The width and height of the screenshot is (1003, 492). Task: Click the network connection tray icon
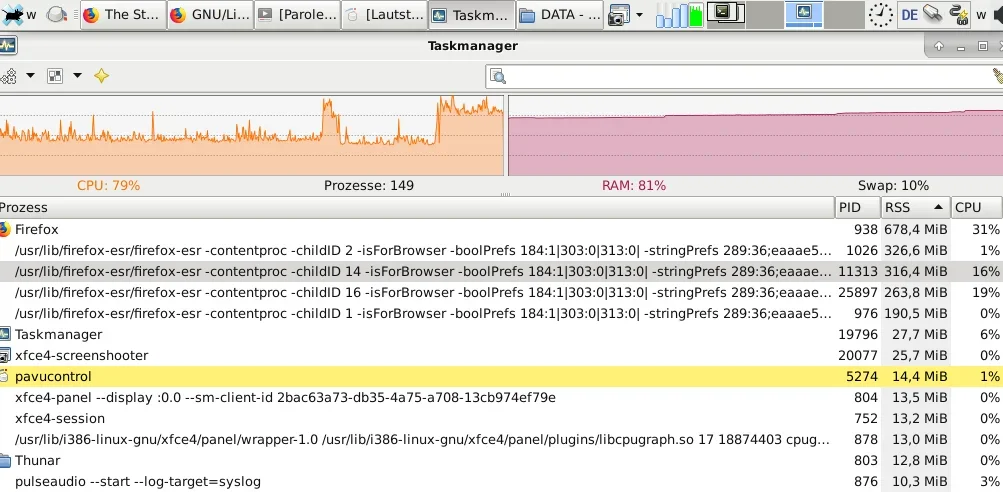pyautogui.click(x=933, y=13)
